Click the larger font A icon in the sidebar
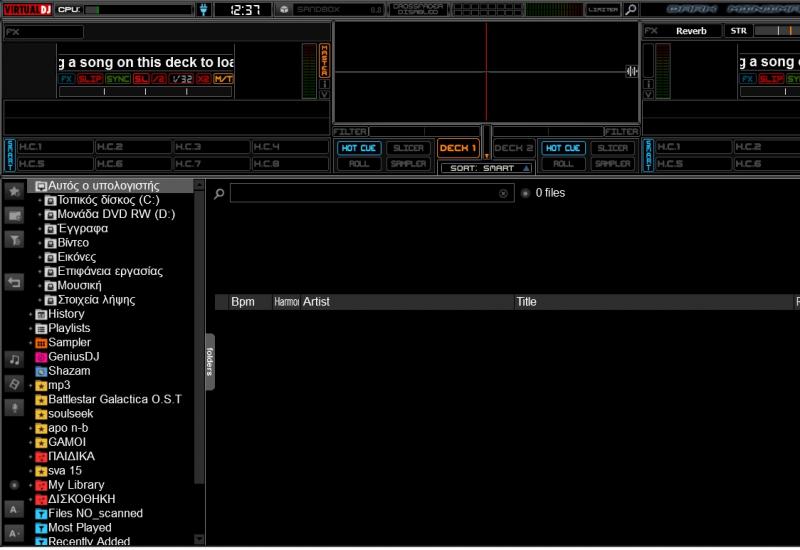Viewport: 800px width, 550px height. click(14, 509)
